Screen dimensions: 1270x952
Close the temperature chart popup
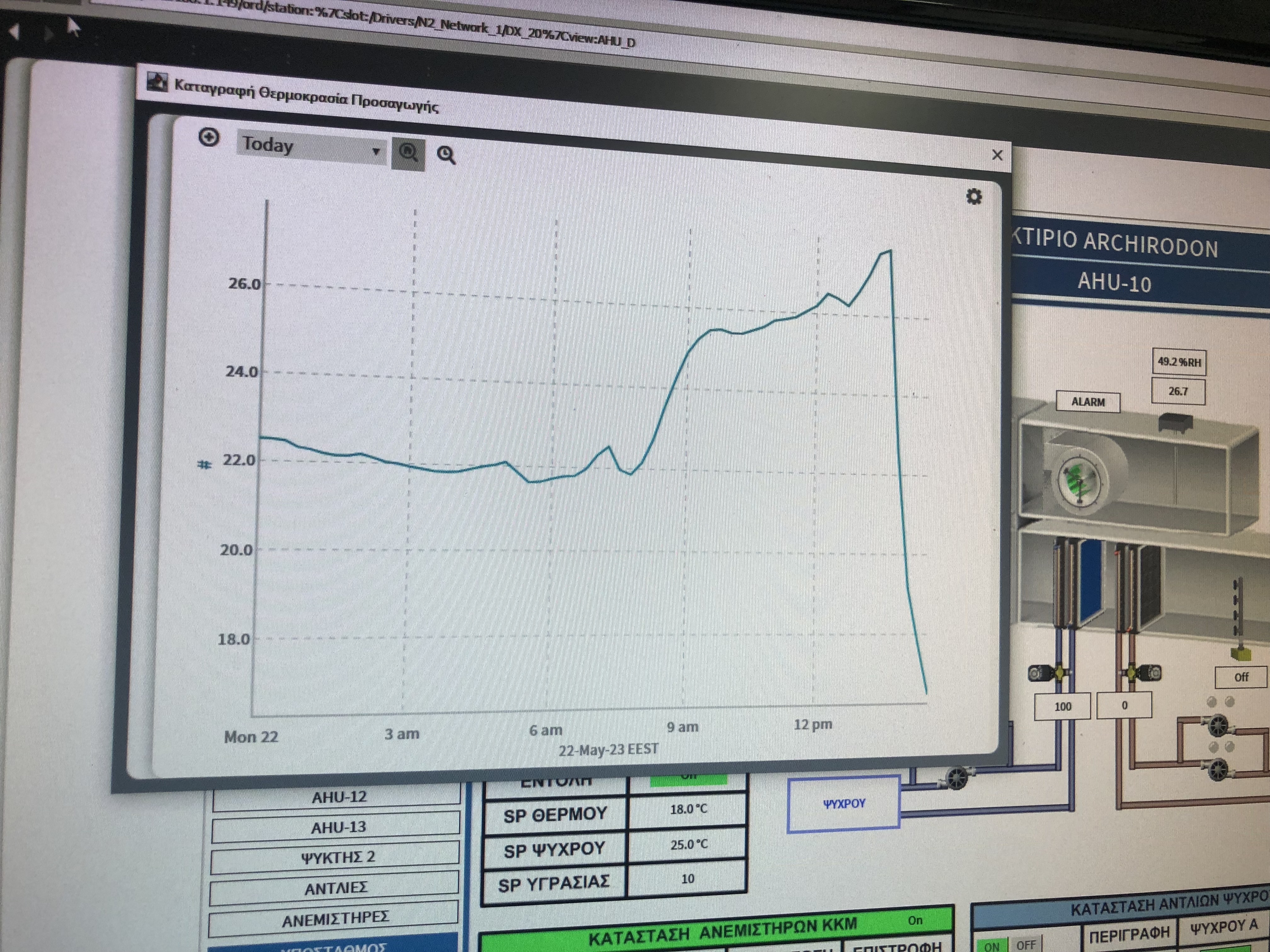coord(997,155)
